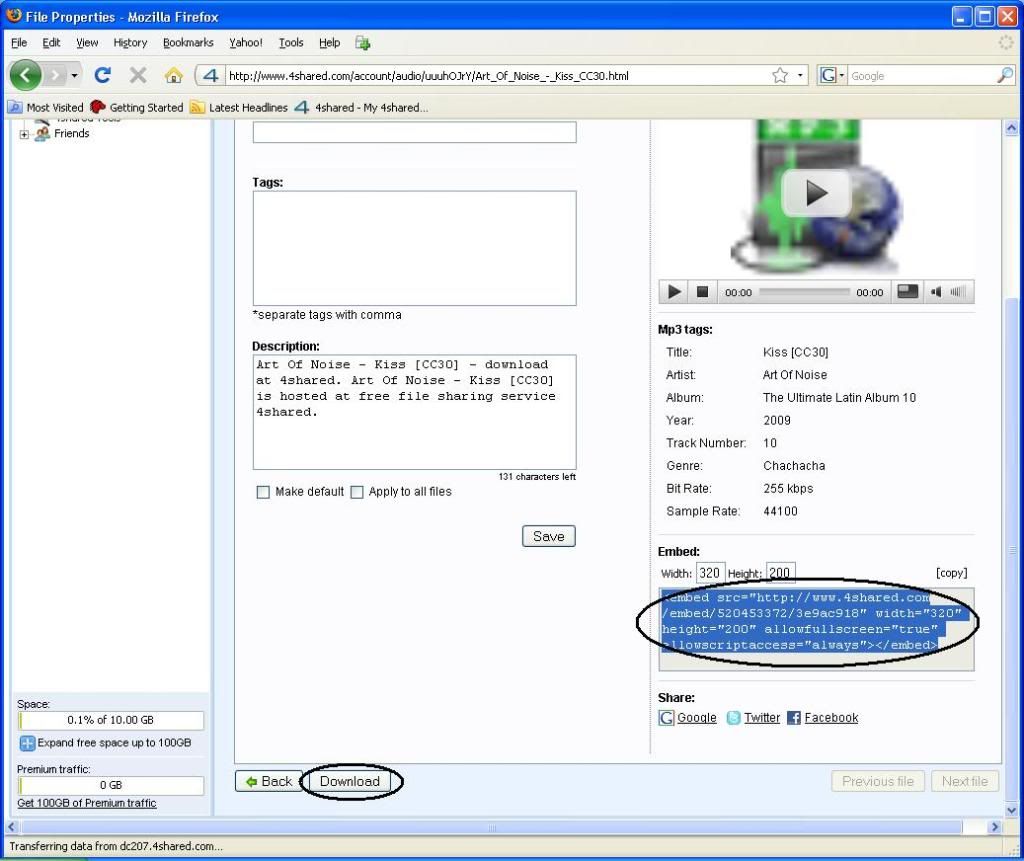1024x861 pixels.
Task: Enable the Apply to all files checkbox
Action: pos(357,492)
